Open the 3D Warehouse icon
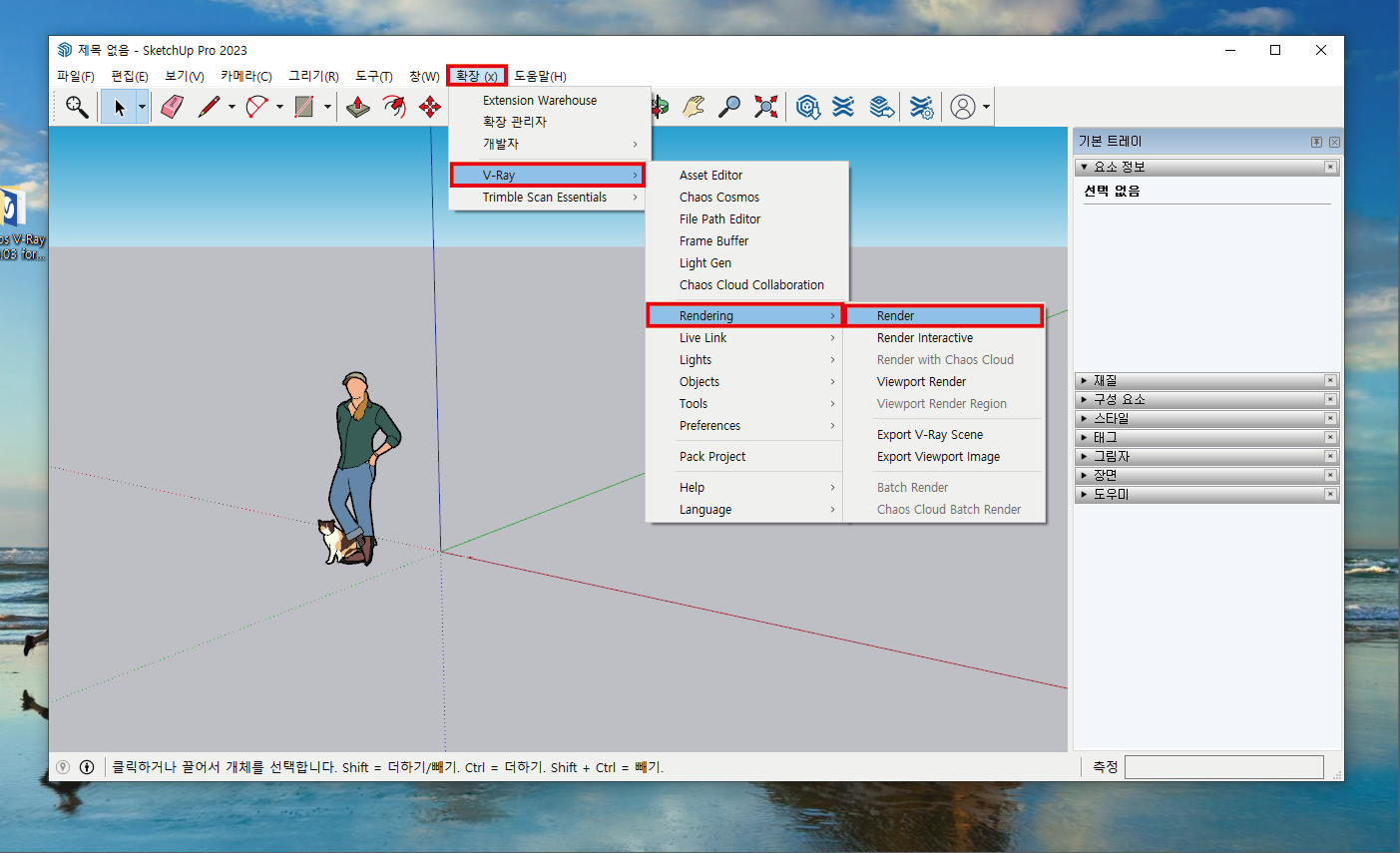Viewport: 1400px width, 853px height. [x=808, y=107]
